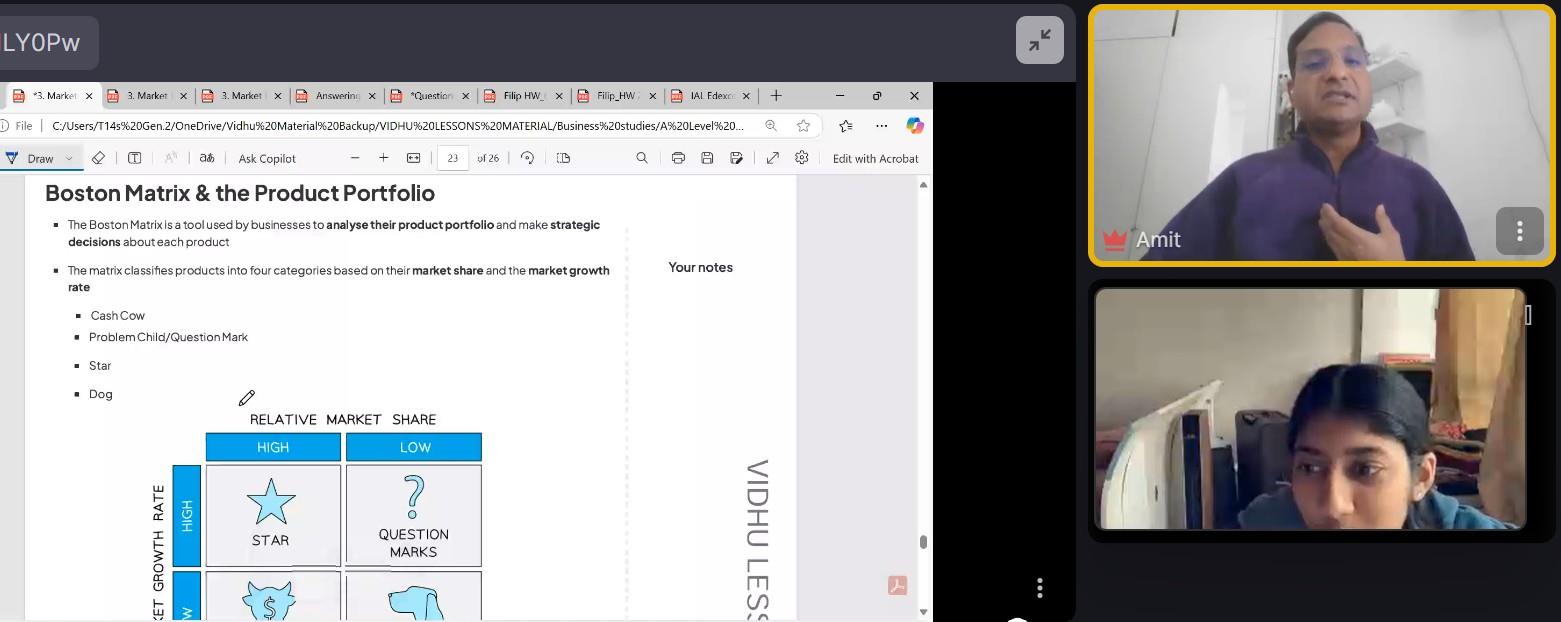Click the Rotate page icon
This screenshot has height=622, width=1561.
527,158
